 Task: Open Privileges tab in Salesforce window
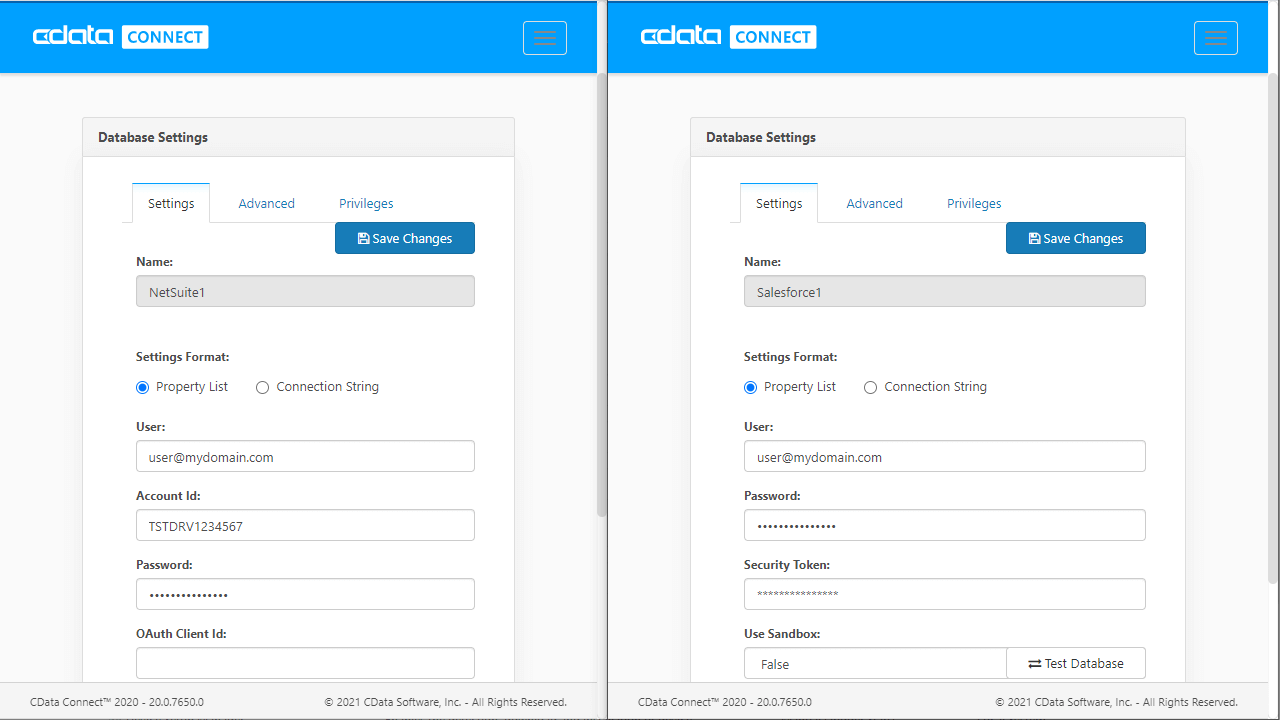[974, 203]
